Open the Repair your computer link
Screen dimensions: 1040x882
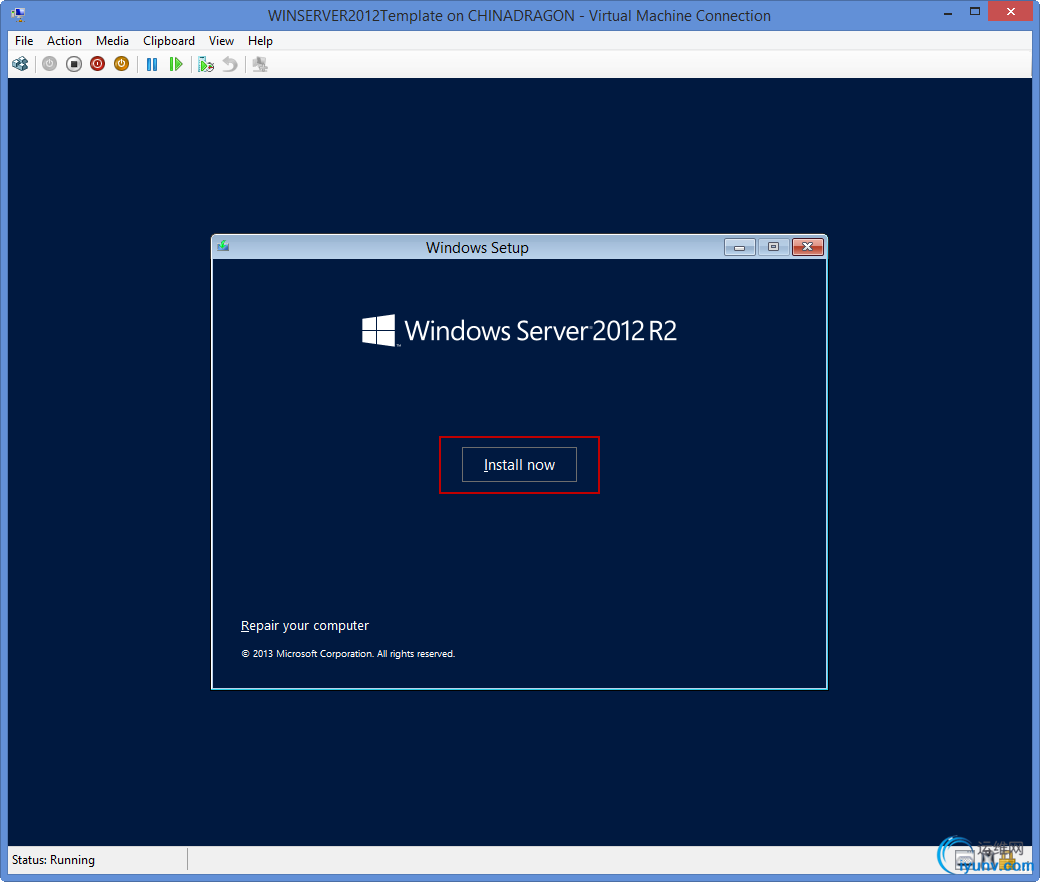point(304,625)
